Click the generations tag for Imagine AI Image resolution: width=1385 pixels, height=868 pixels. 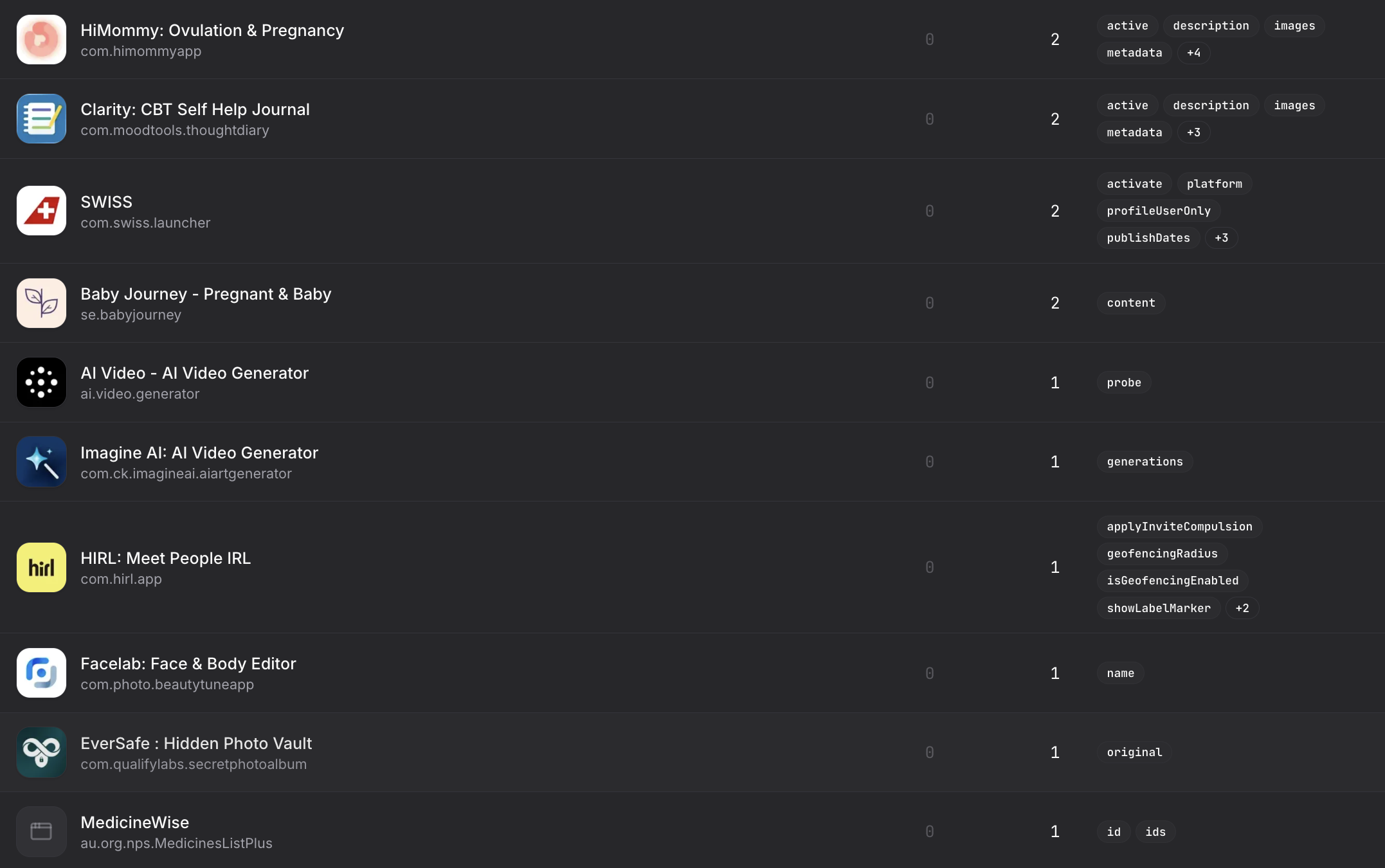tap(1145, 462)
